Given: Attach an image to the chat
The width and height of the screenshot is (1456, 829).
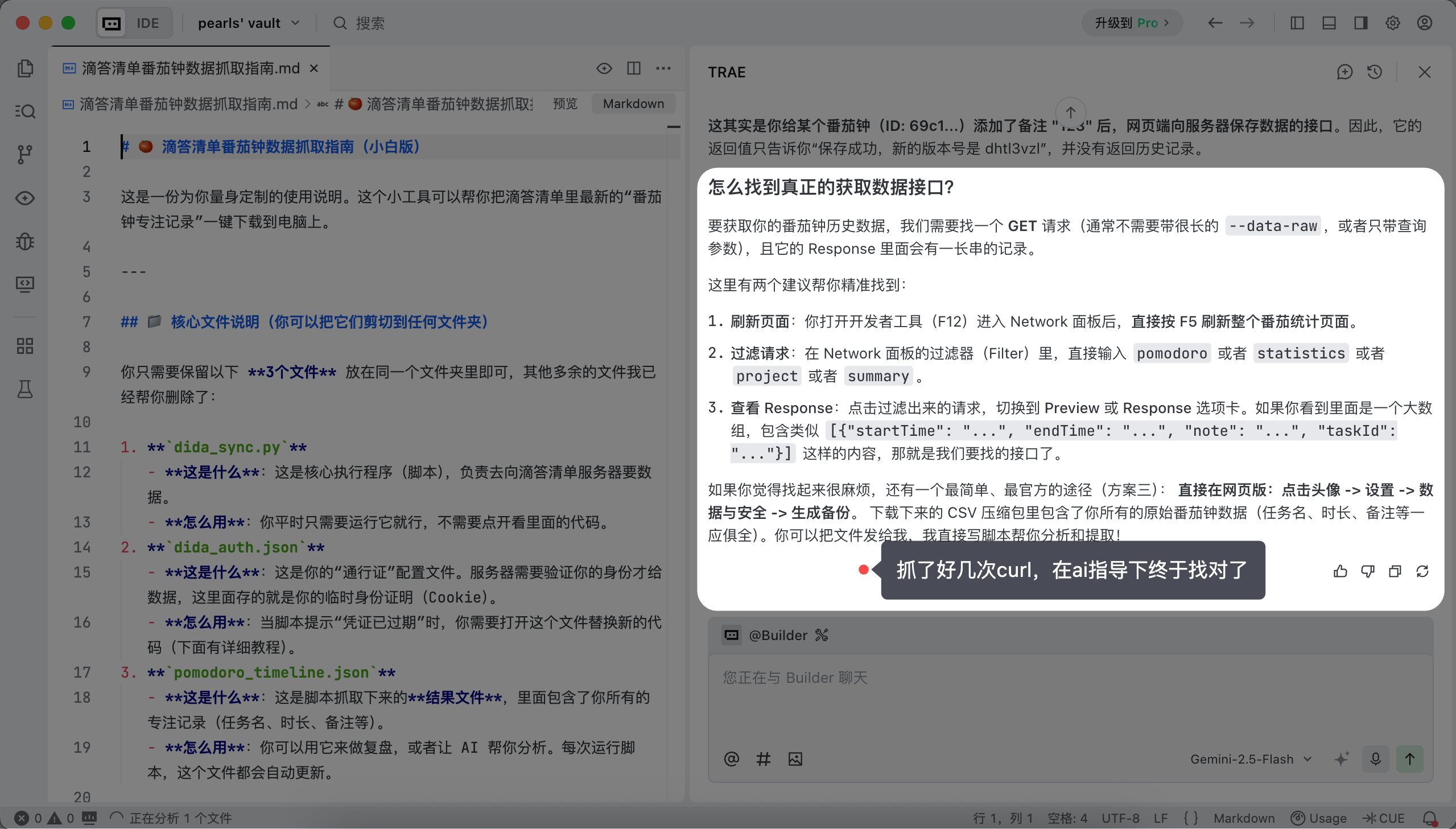Looking at the screenshot, I should (x=795, y=759).
